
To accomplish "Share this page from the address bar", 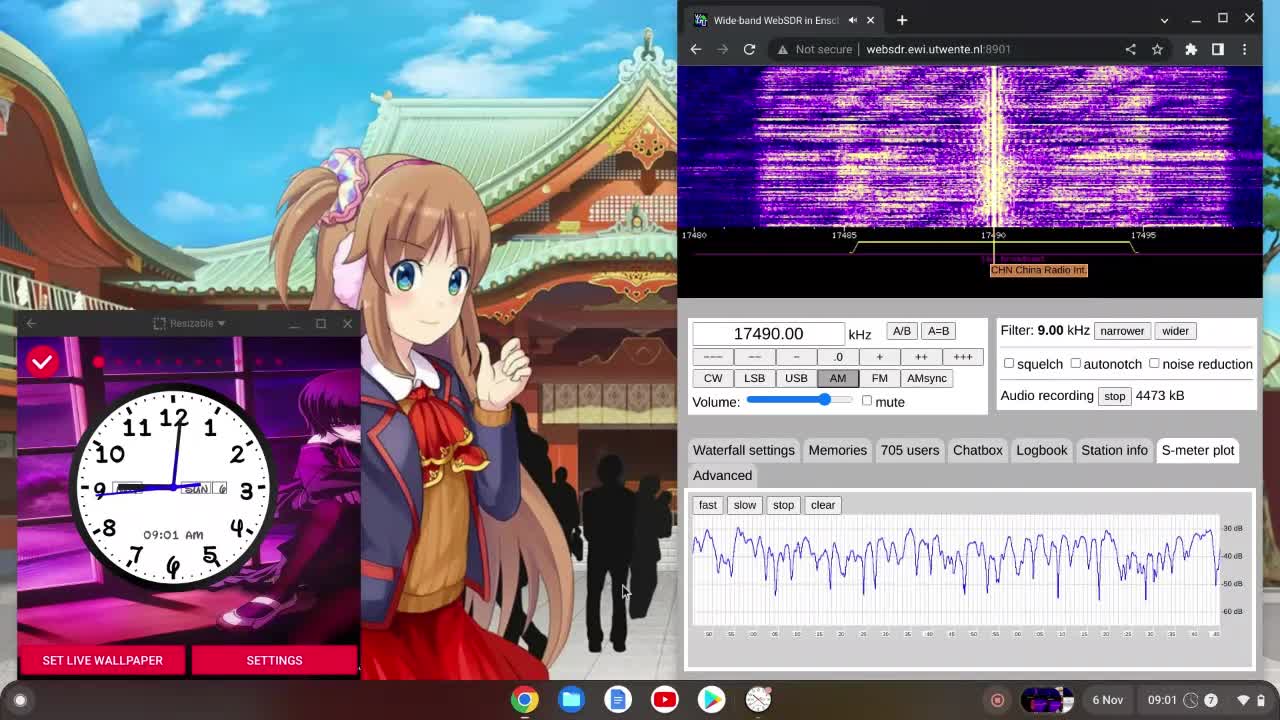I will [1130, 49].
